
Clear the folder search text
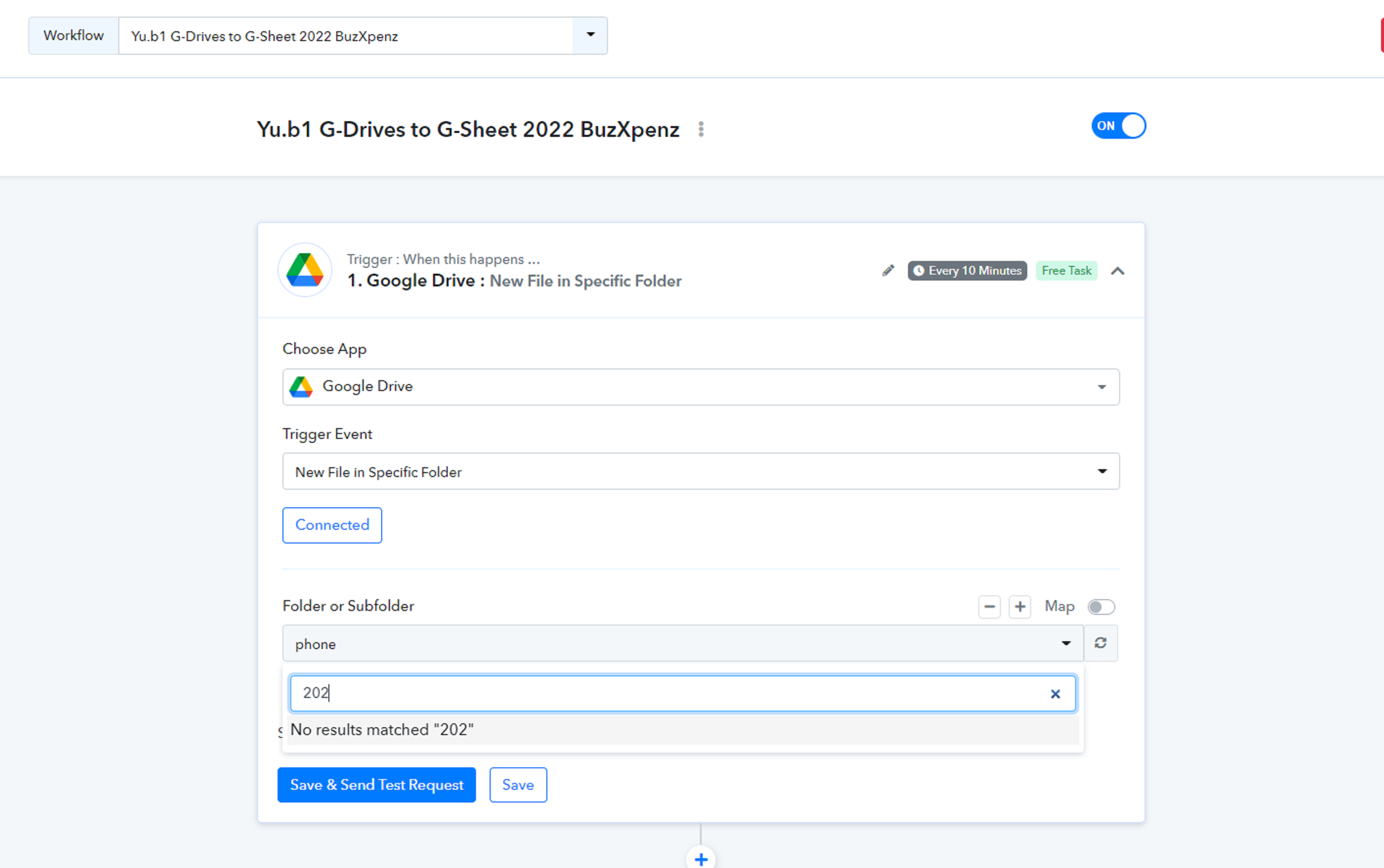point(1055,694)
